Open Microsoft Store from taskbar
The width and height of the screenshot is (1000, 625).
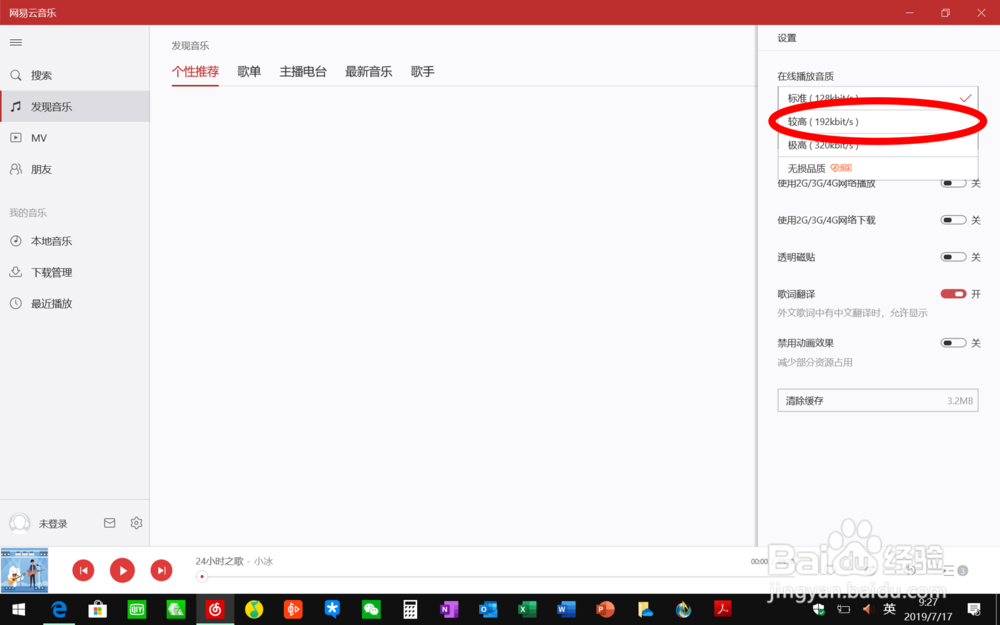pyautogui.click(x=98, y=610)
